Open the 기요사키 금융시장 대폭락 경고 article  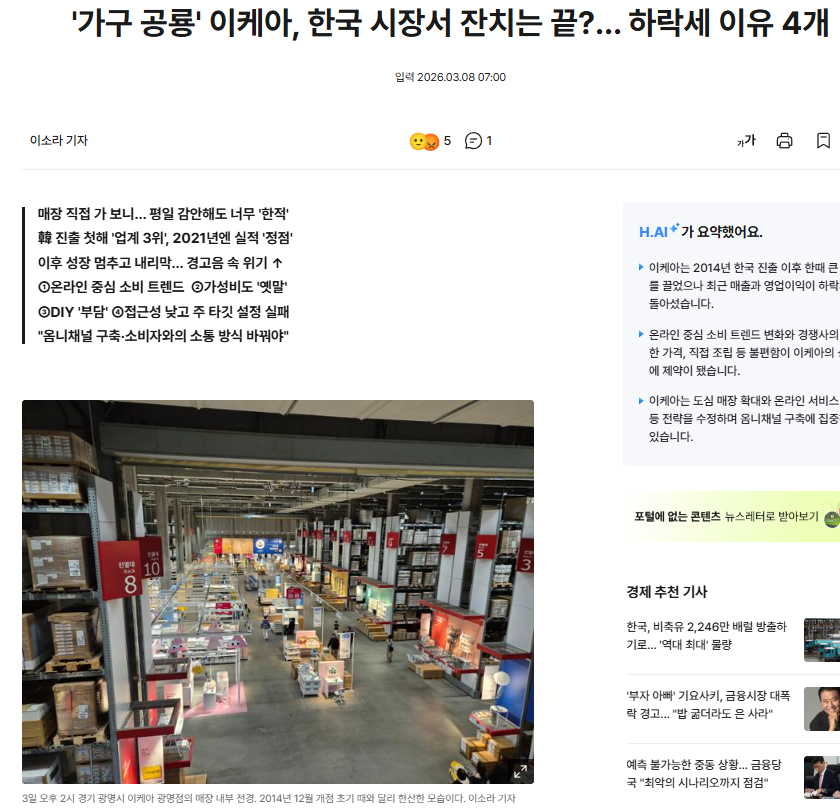pyautogui.click(x=708, y=704)
